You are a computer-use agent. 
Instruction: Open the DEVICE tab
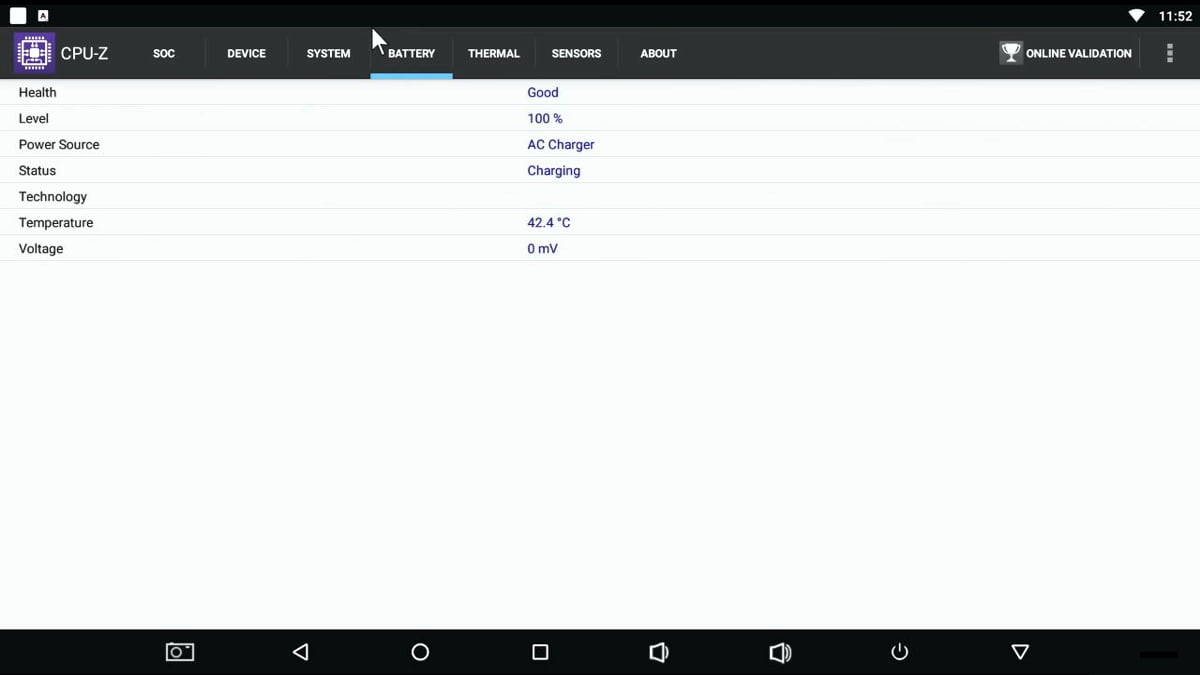click(246, 53)
